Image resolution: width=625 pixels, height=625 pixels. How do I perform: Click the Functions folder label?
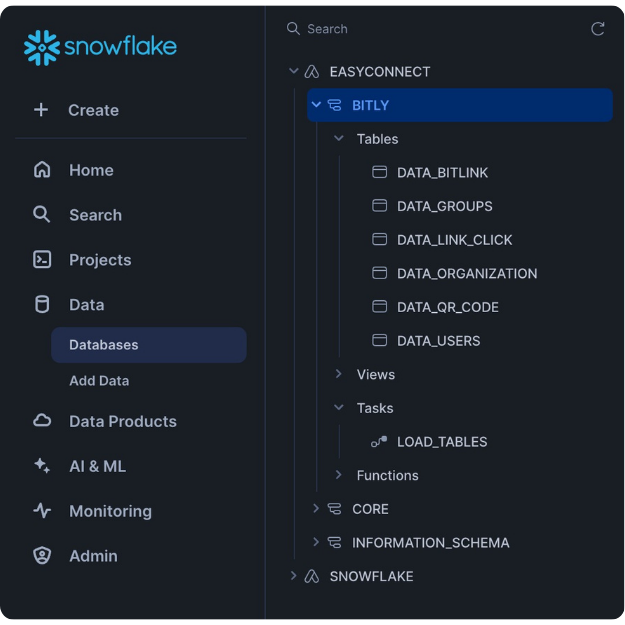coord(387,475)
